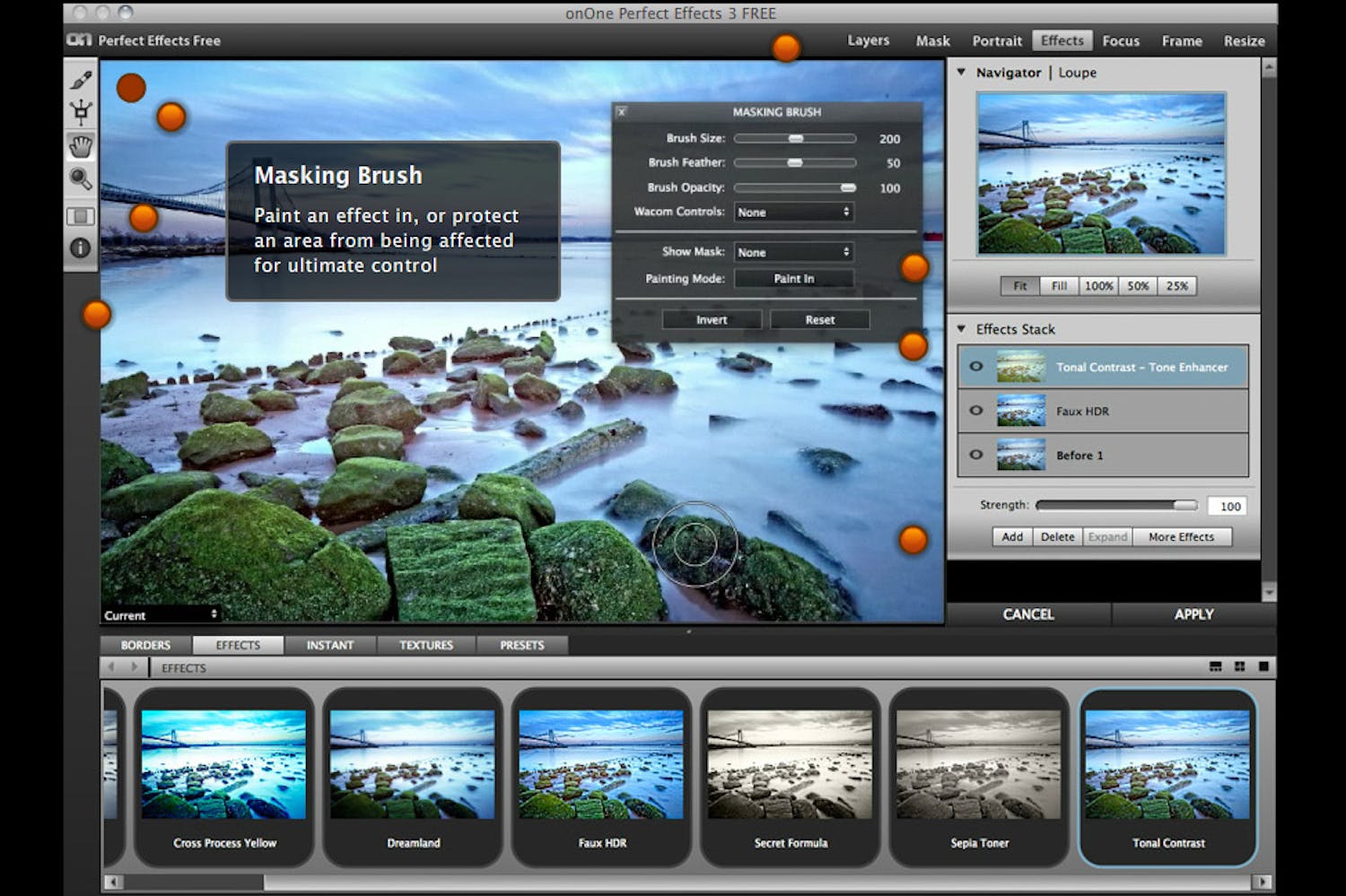The width and height of the screenshot is (1346, 896).
Task: Switch to the Portrait module tab
Action: [x=997, y=41]
